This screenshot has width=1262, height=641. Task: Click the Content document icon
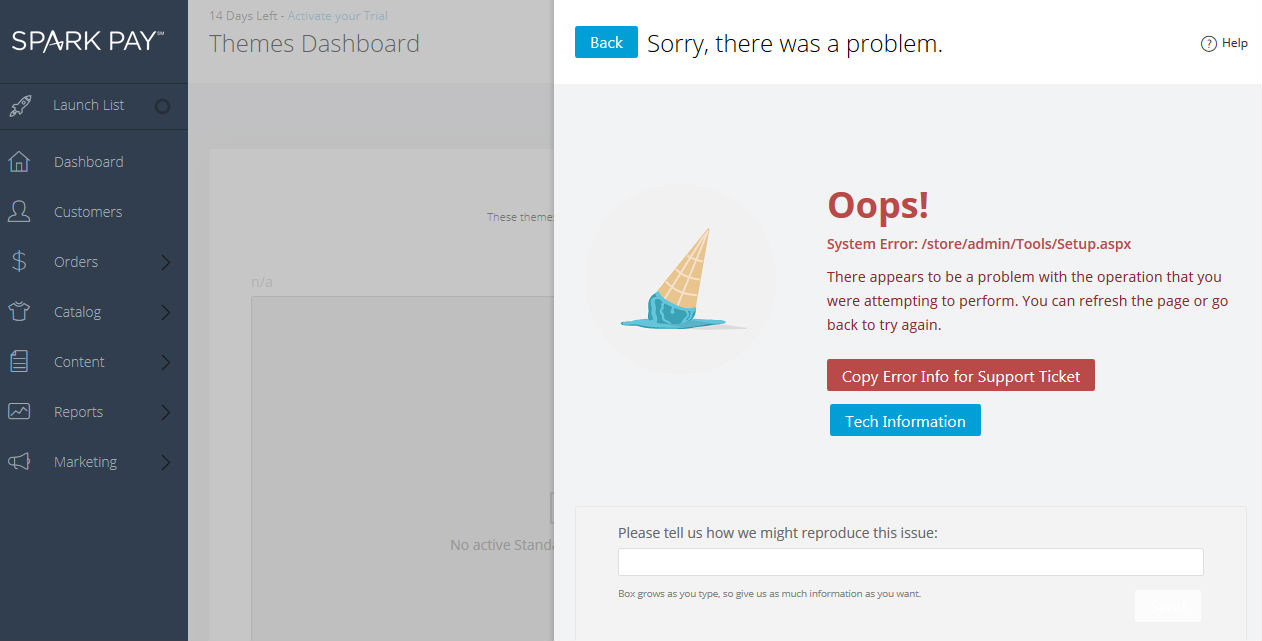click(19, 362)
